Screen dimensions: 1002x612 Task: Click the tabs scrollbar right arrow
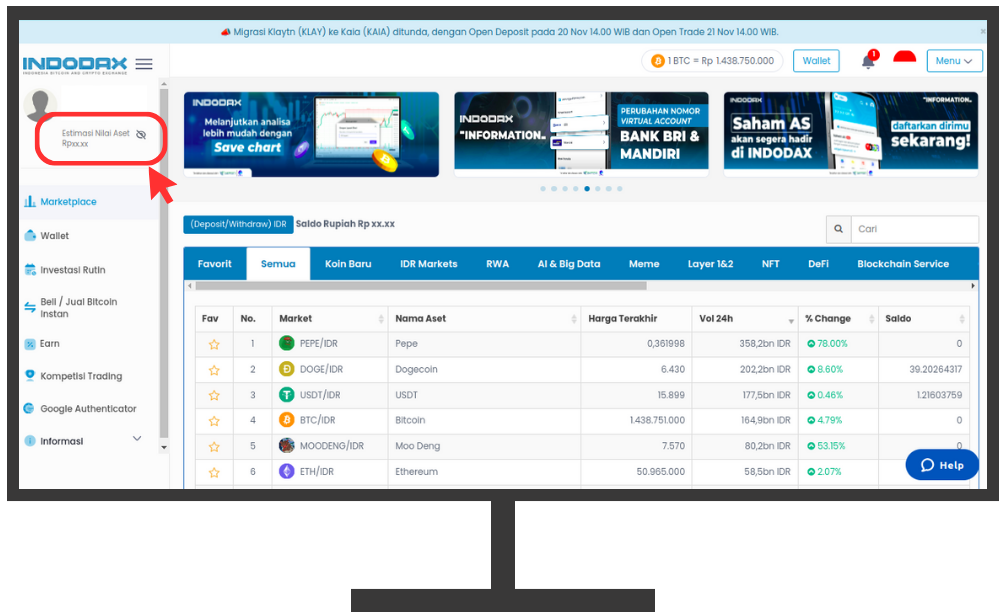click(973, 286)
